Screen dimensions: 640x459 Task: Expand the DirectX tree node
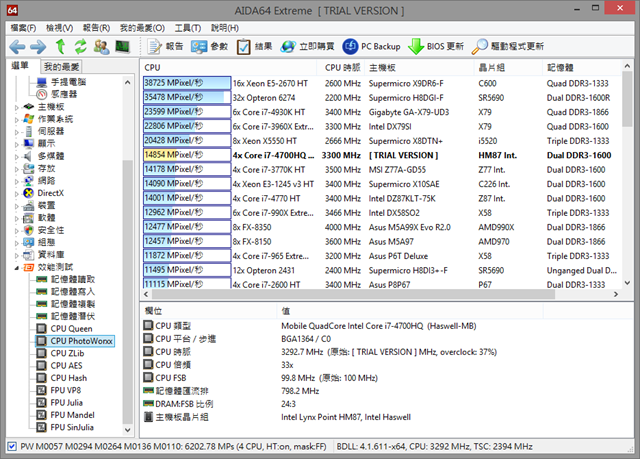[17, 194]
